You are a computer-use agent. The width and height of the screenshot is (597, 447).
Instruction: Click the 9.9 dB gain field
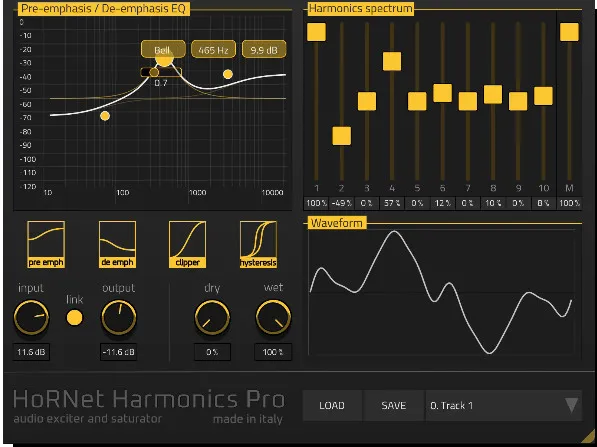[x=264, y=49]
